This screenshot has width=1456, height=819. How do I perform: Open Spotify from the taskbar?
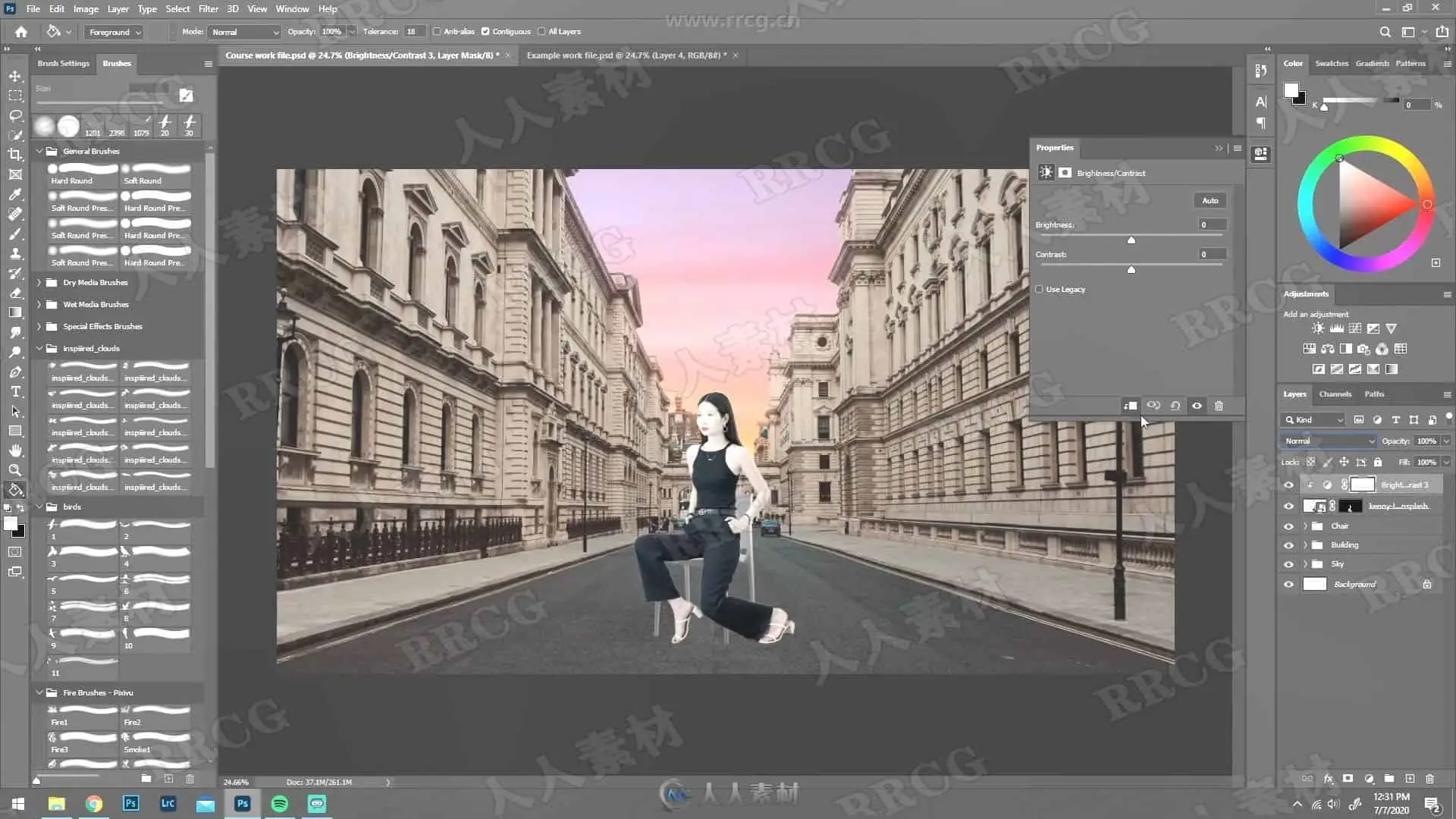point(279,804)
